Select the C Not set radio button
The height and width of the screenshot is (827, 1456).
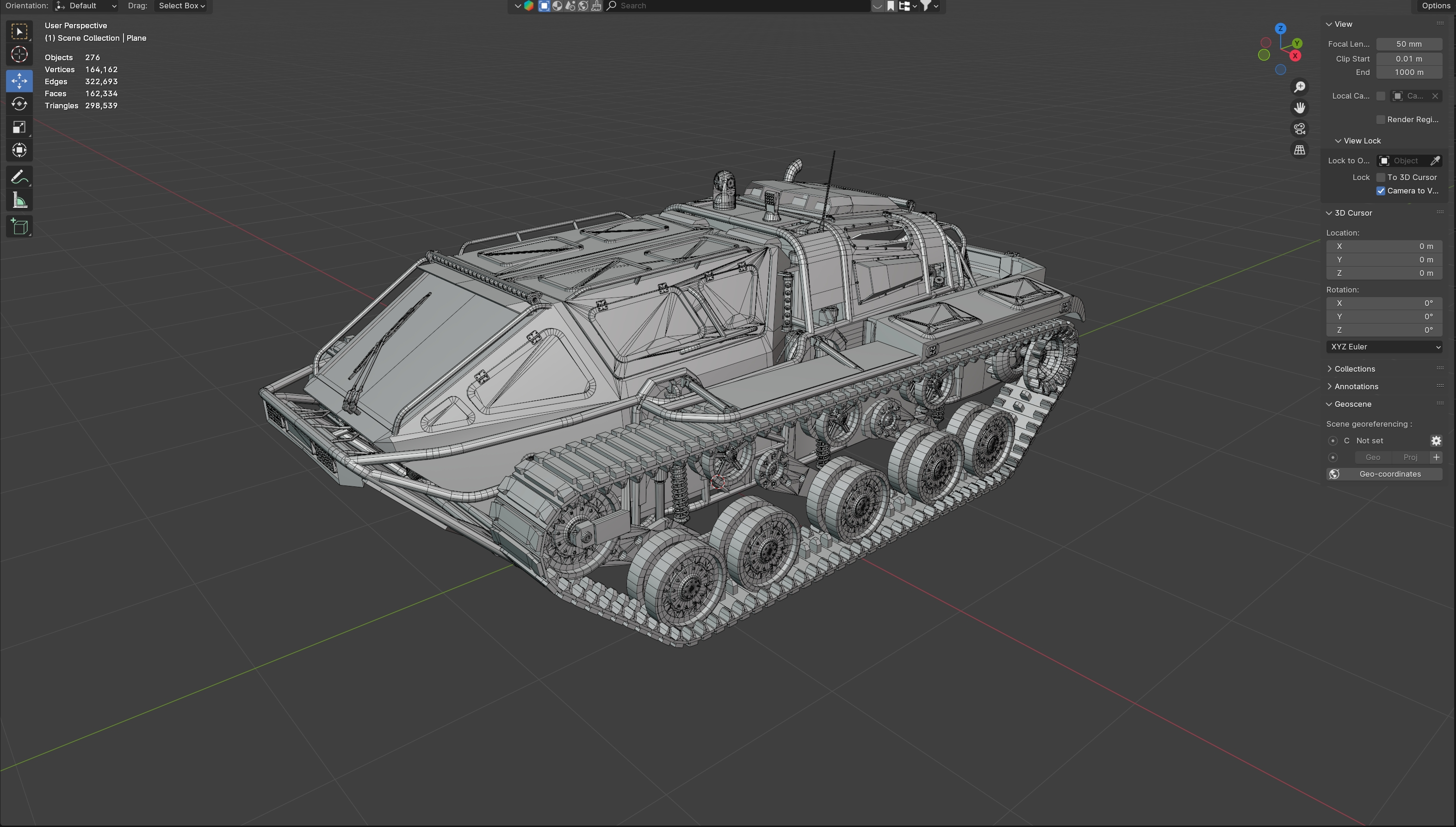point(1333,441)
